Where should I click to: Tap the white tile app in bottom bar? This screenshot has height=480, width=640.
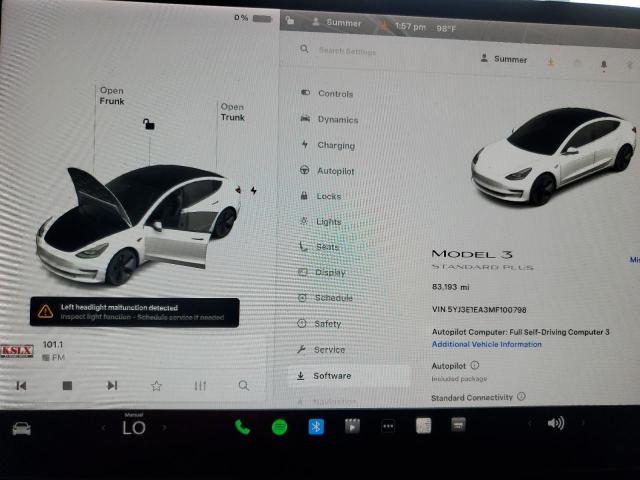point(423,425)
